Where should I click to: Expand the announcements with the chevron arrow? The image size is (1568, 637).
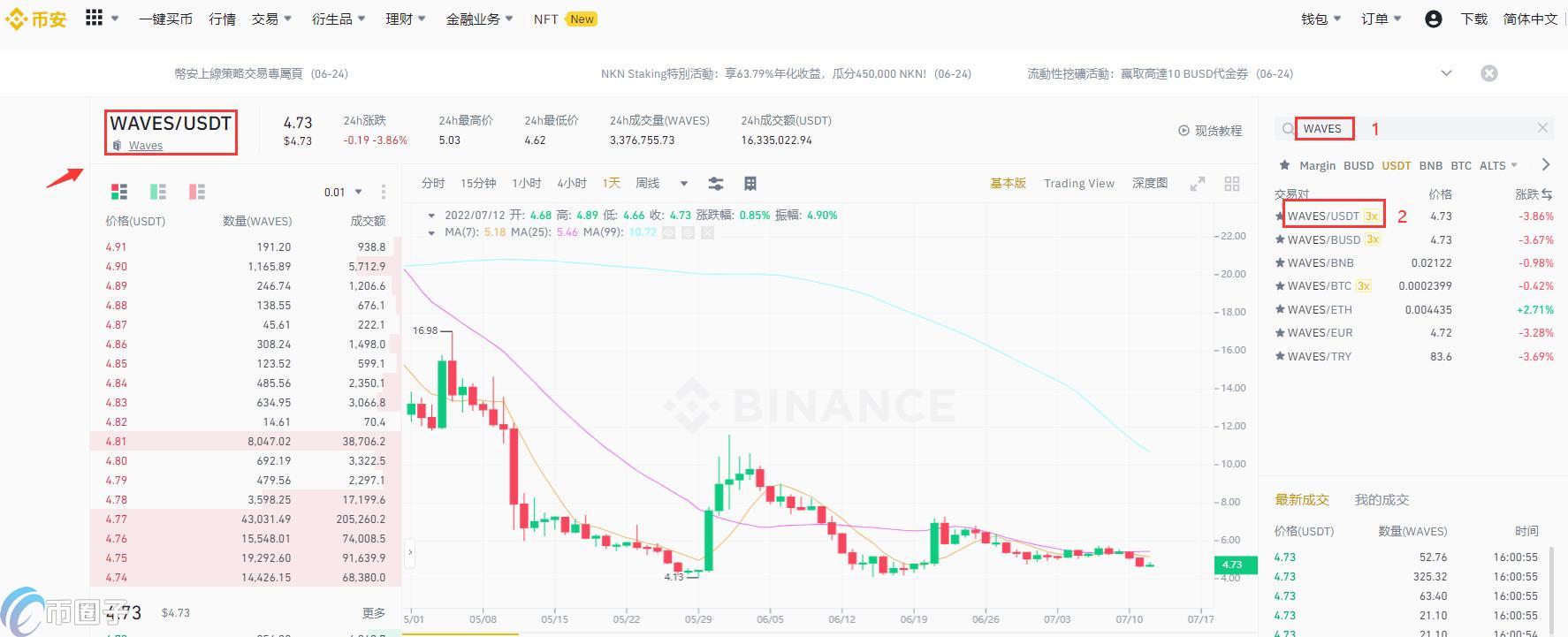[1446, 73]
